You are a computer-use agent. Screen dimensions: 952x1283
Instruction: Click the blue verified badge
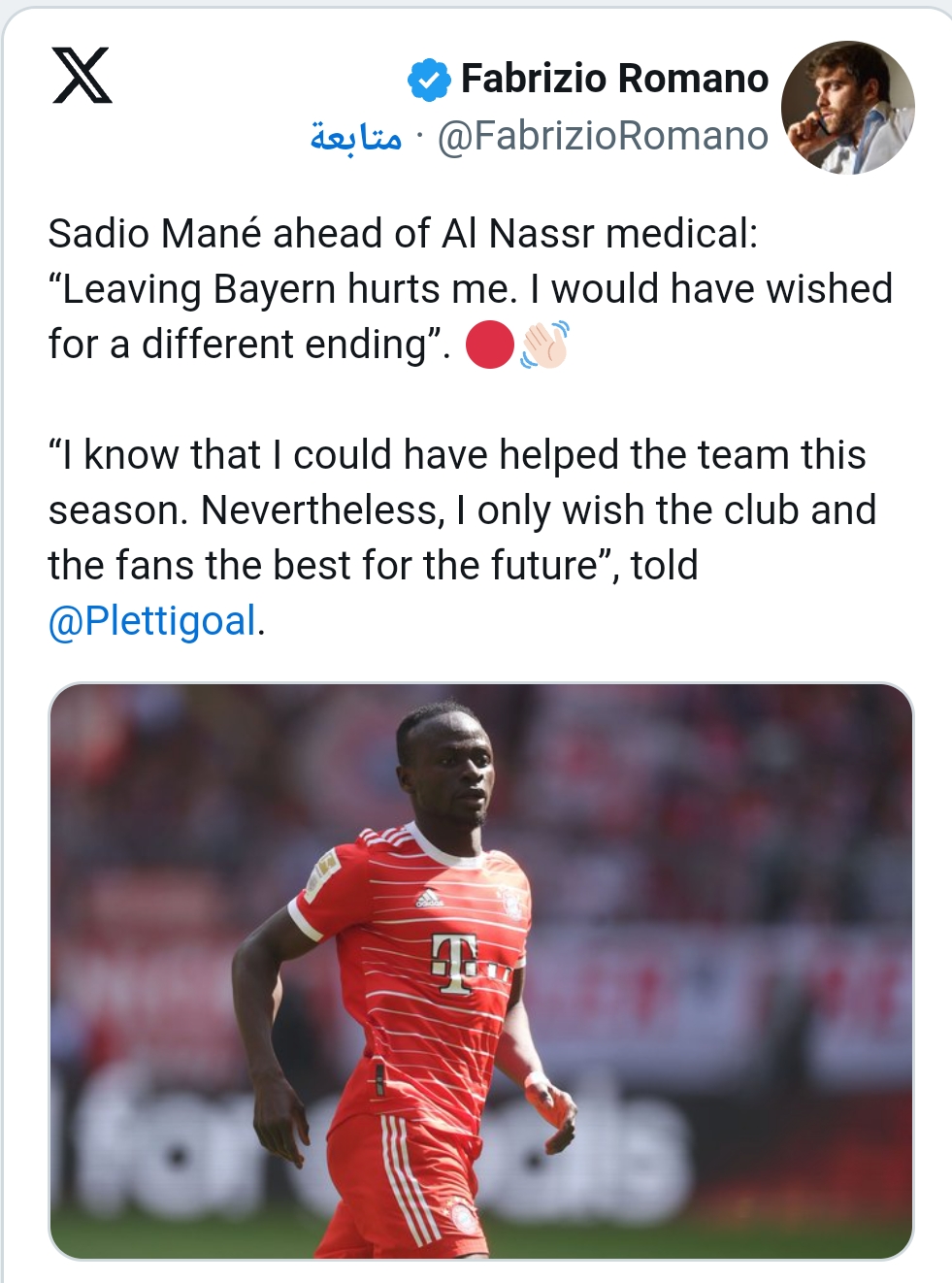pos(428,80)
